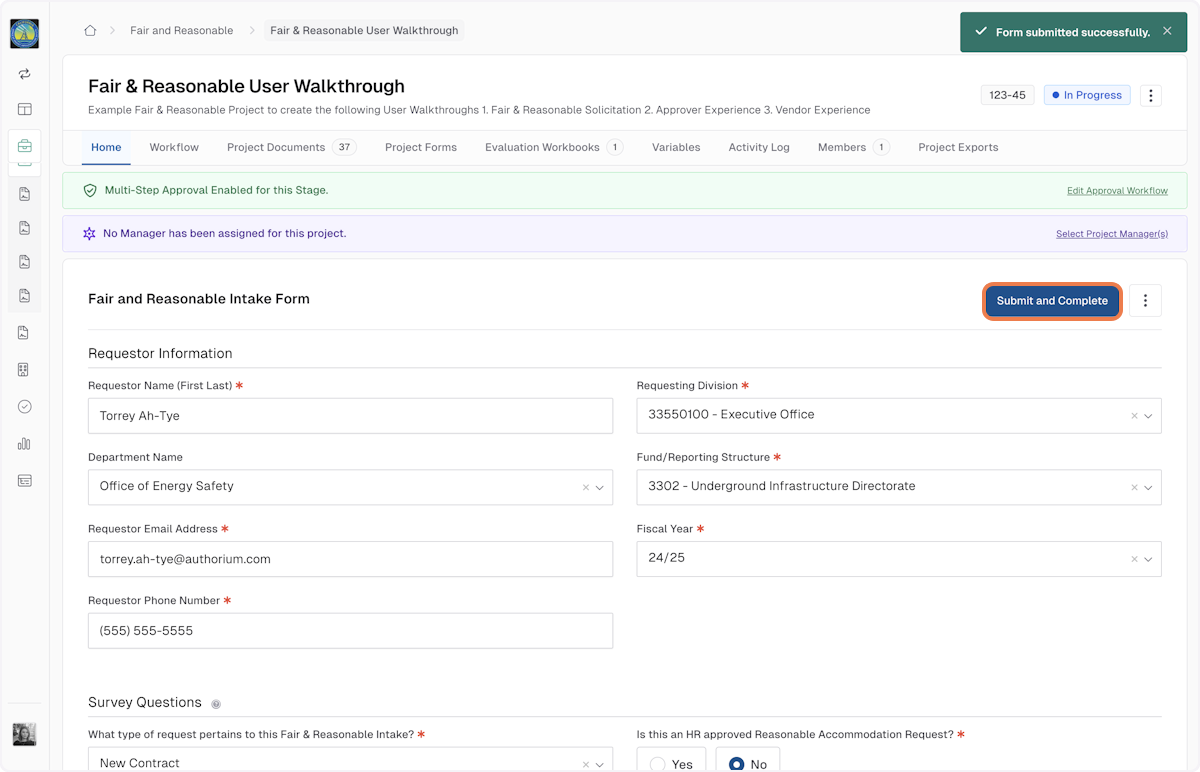Click the In Progress status badge
Image resolution: width=1200 pixels, height=772 pixels.
[x=1087, y=95]
